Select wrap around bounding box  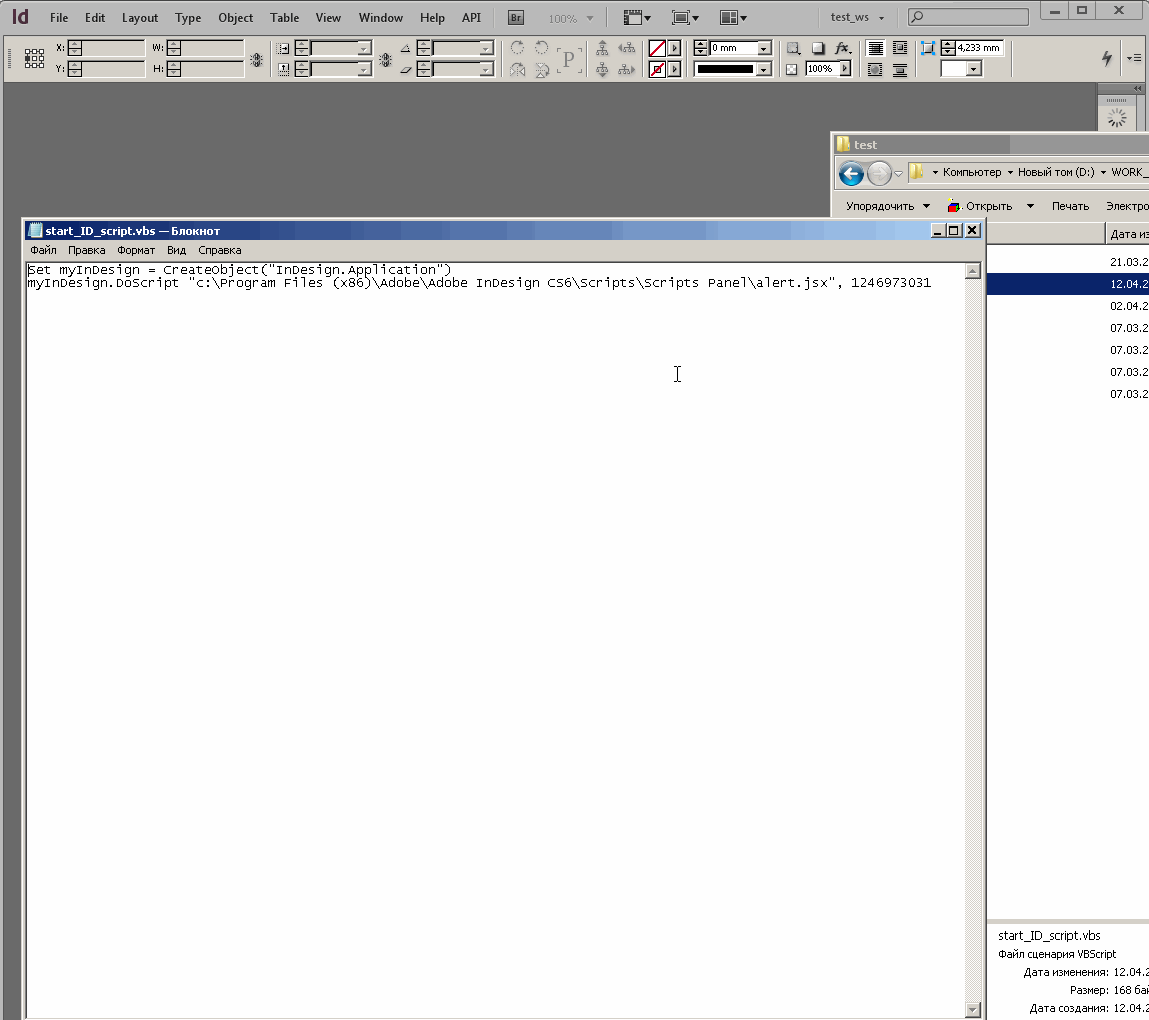tap(900, 48)
